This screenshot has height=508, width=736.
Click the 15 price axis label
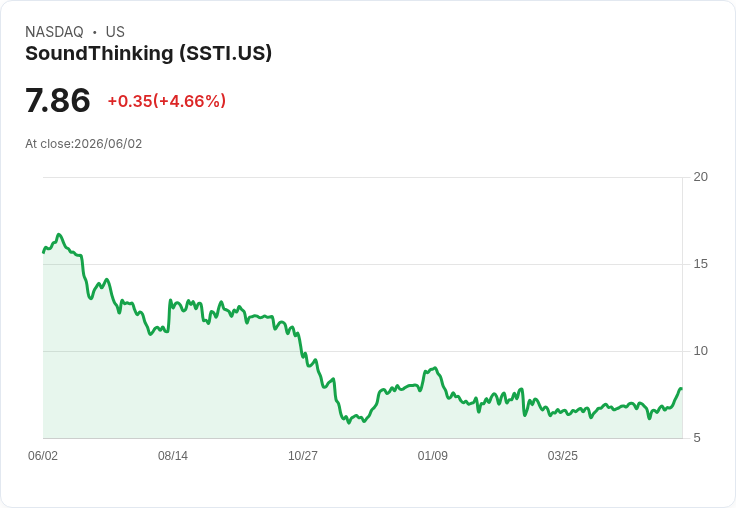700,264
